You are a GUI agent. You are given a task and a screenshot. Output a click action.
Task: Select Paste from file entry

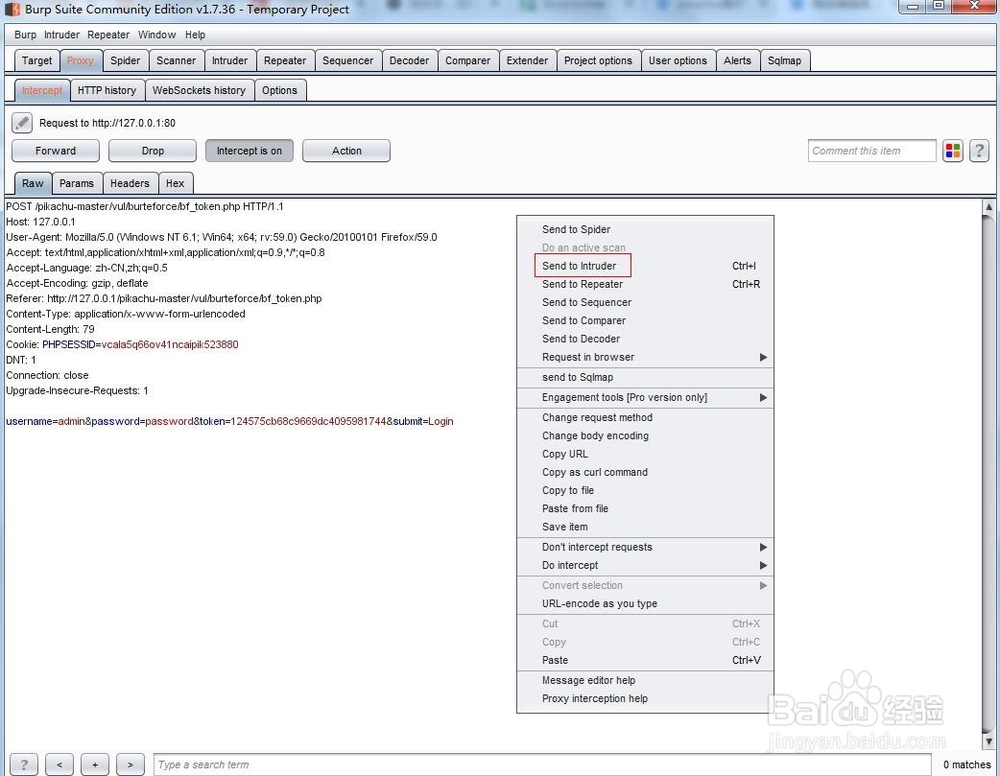645,508
